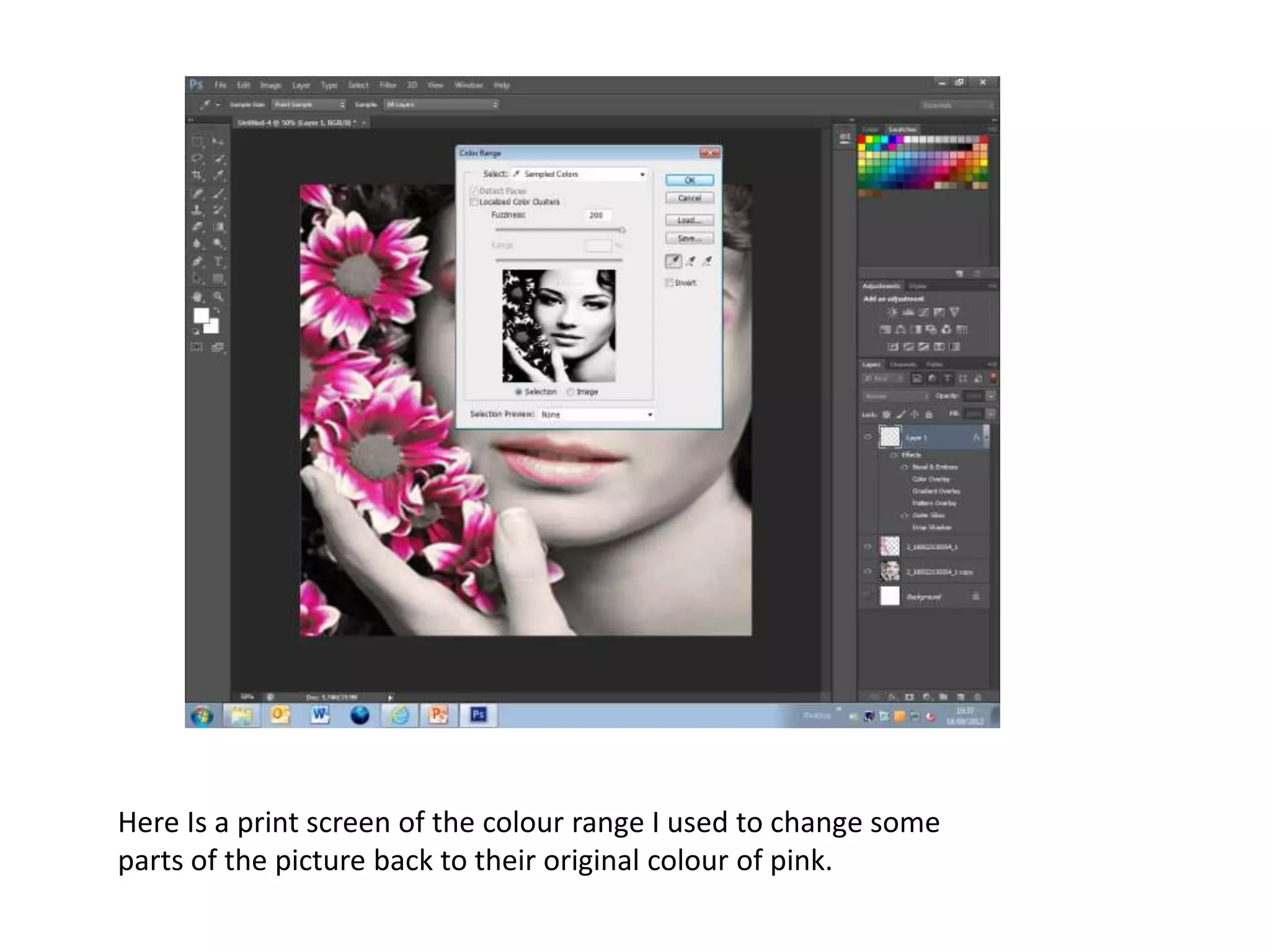This screenshot has width=1270, height=952.
Task: Pick the Add to Sample eyedropper
Action: [x=691, y=261]
